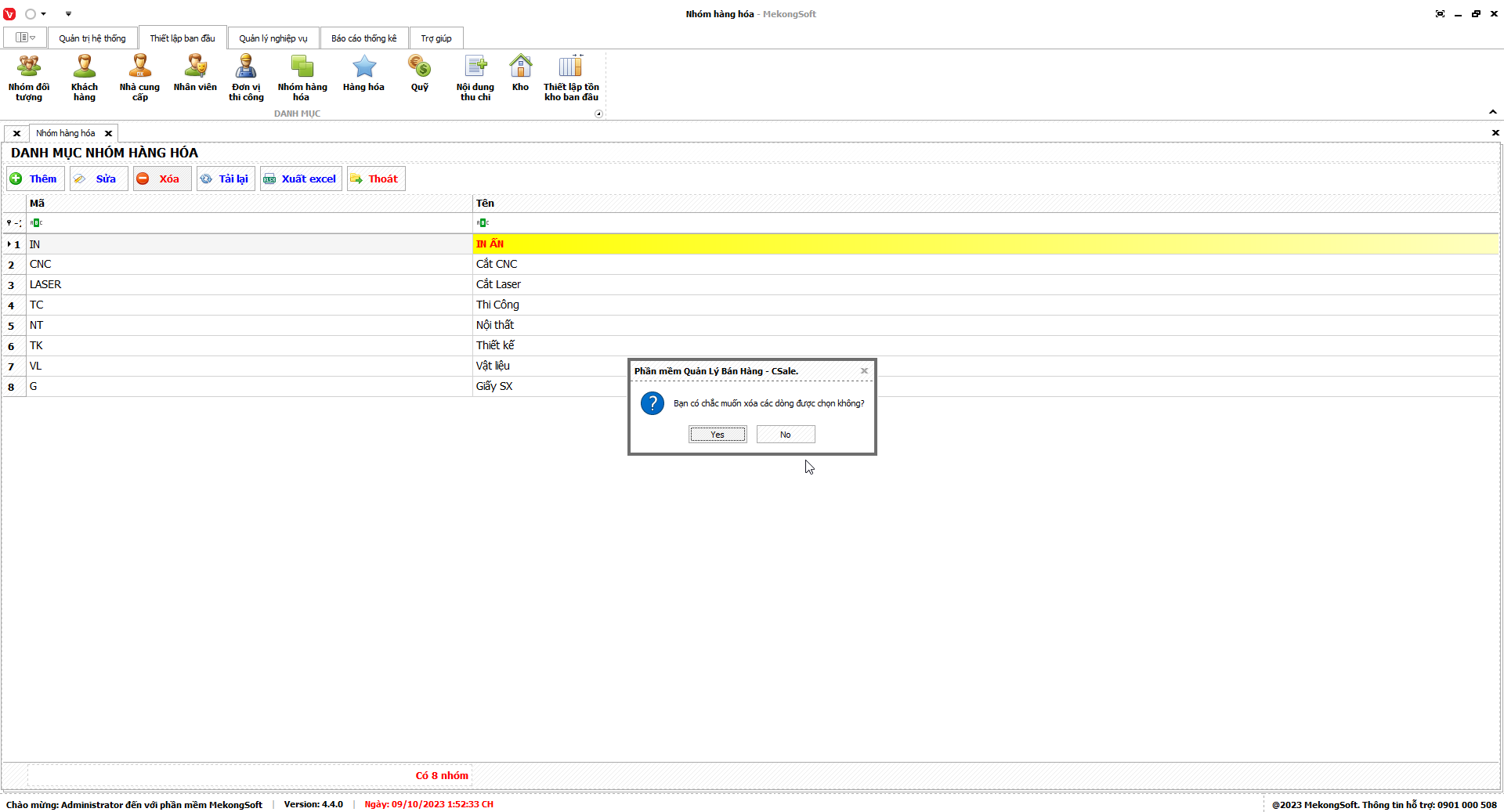The height and width of the screenshot is (812, 1504).
Task: Collapse the ribbon with the arrow
Action: click(1493, 112)
